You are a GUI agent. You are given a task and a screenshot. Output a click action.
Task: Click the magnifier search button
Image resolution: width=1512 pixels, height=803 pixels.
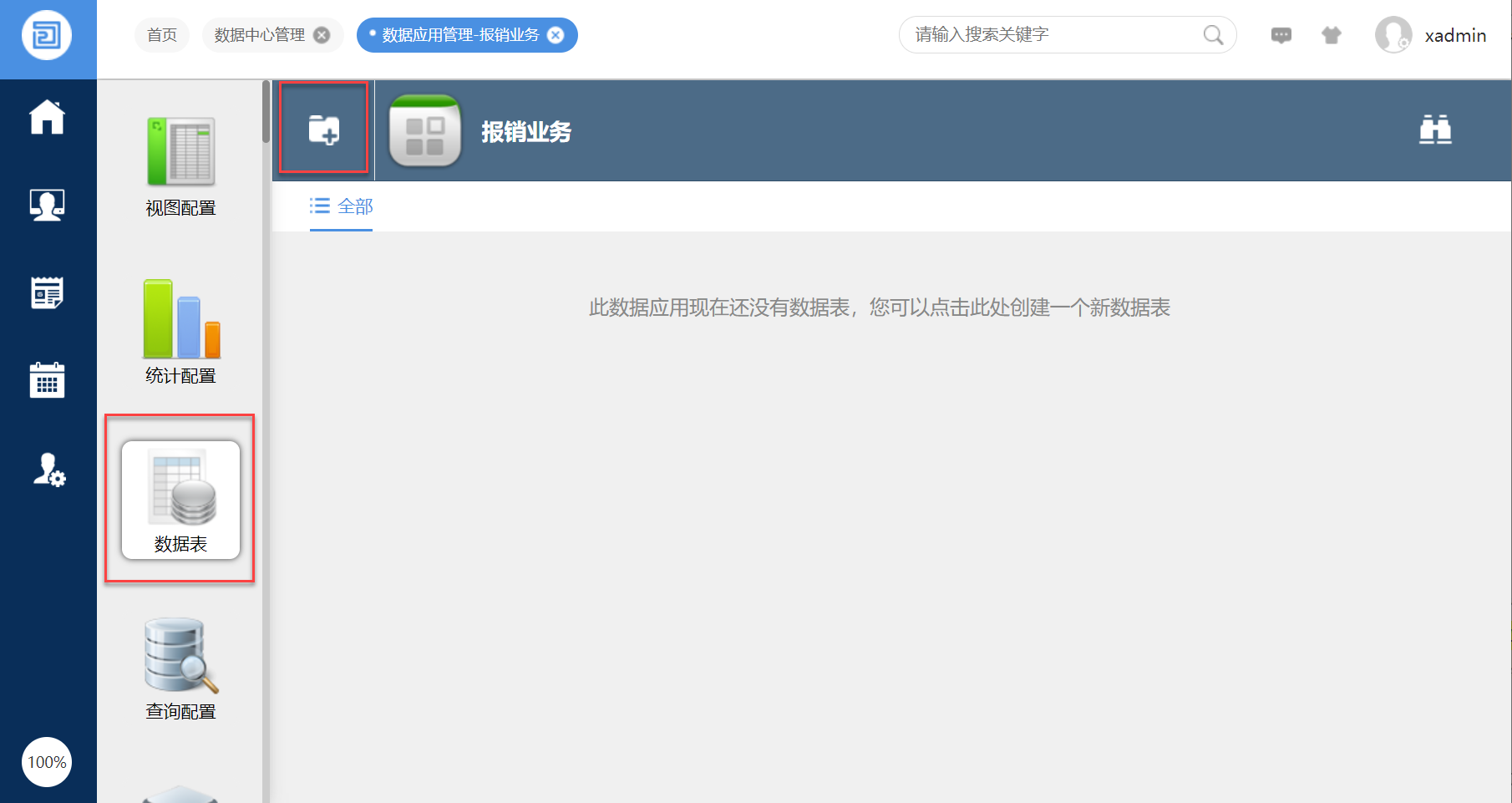click(x=1213, y=35)
